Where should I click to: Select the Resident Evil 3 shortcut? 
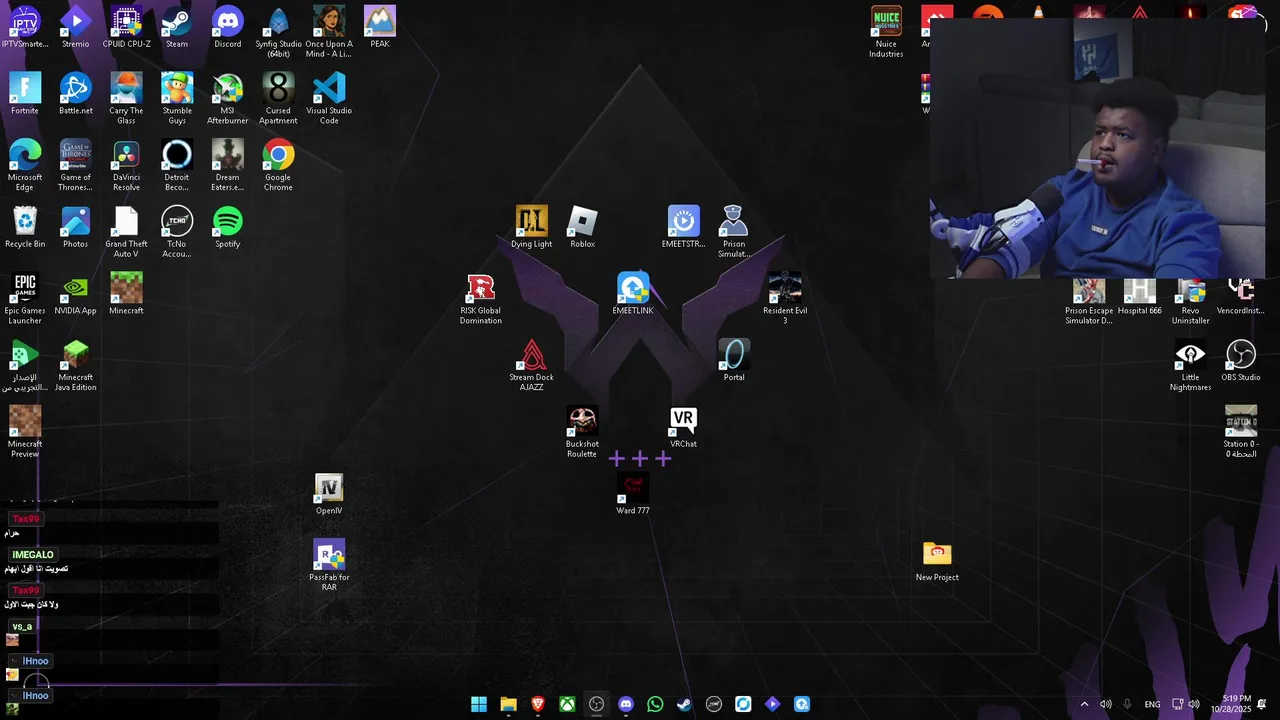point(785,299)
